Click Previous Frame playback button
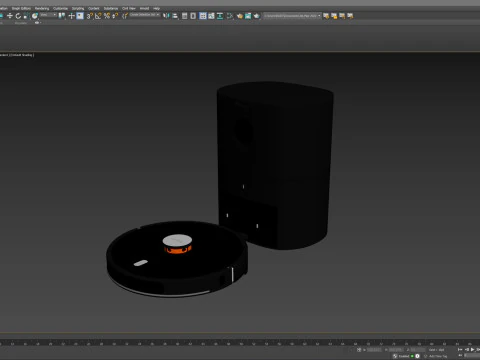 tap(467, 350)
